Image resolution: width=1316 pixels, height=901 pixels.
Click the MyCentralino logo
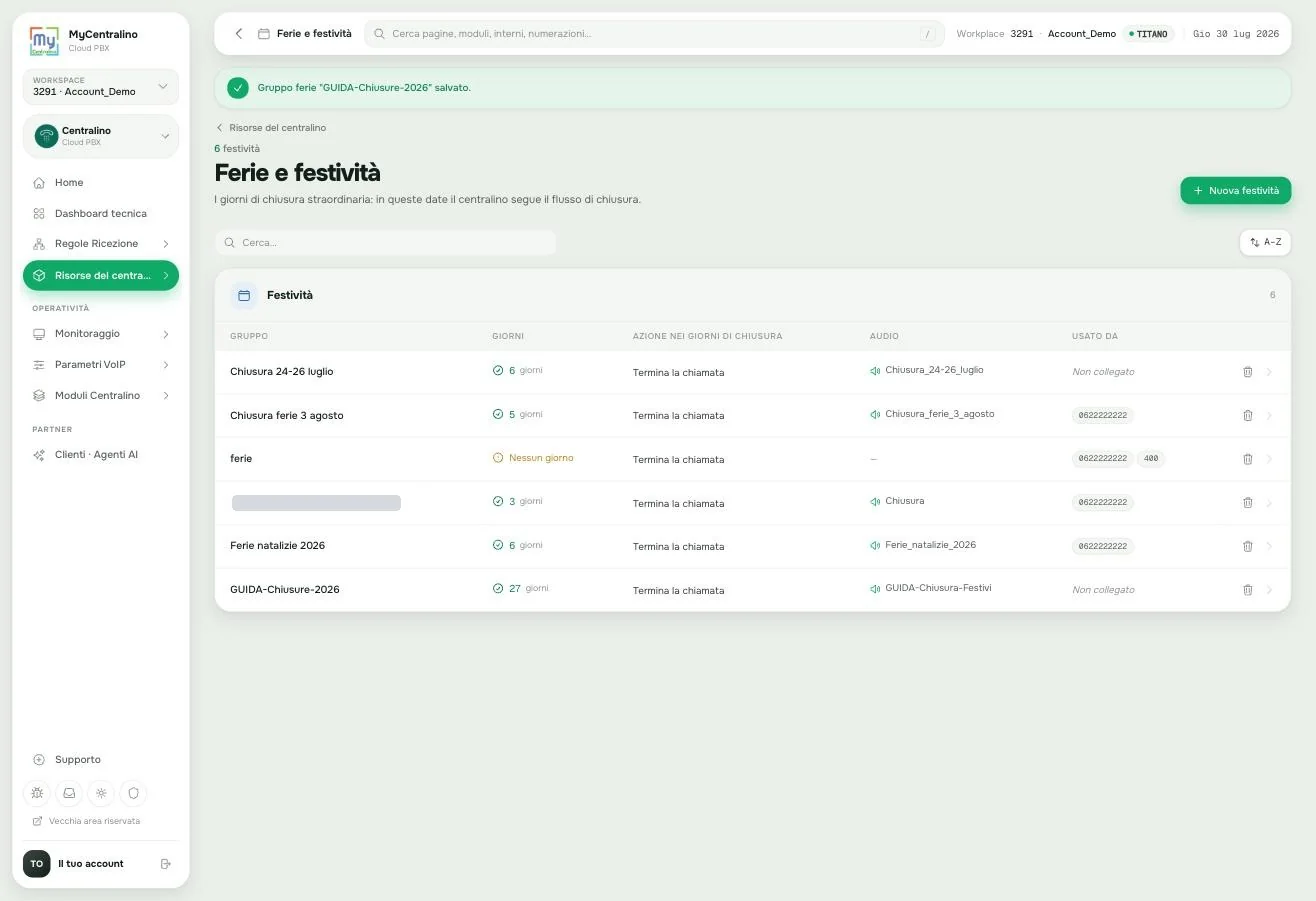45,40
